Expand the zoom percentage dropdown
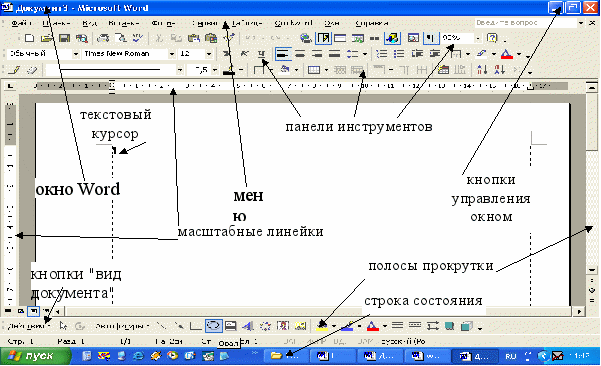601x366 pixels. [478, 38]
